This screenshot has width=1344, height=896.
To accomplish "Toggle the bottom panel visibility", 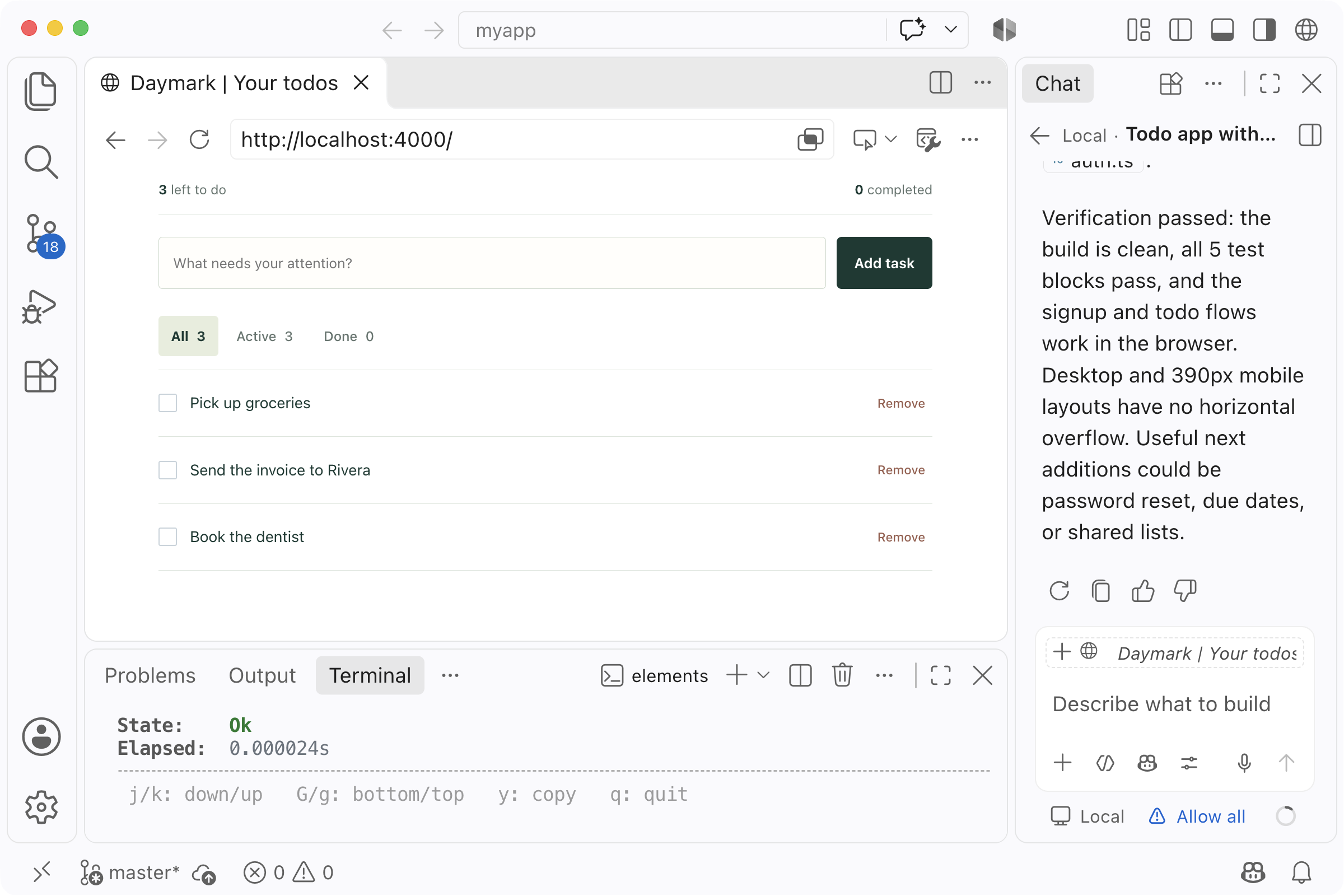I will 1222,30.
